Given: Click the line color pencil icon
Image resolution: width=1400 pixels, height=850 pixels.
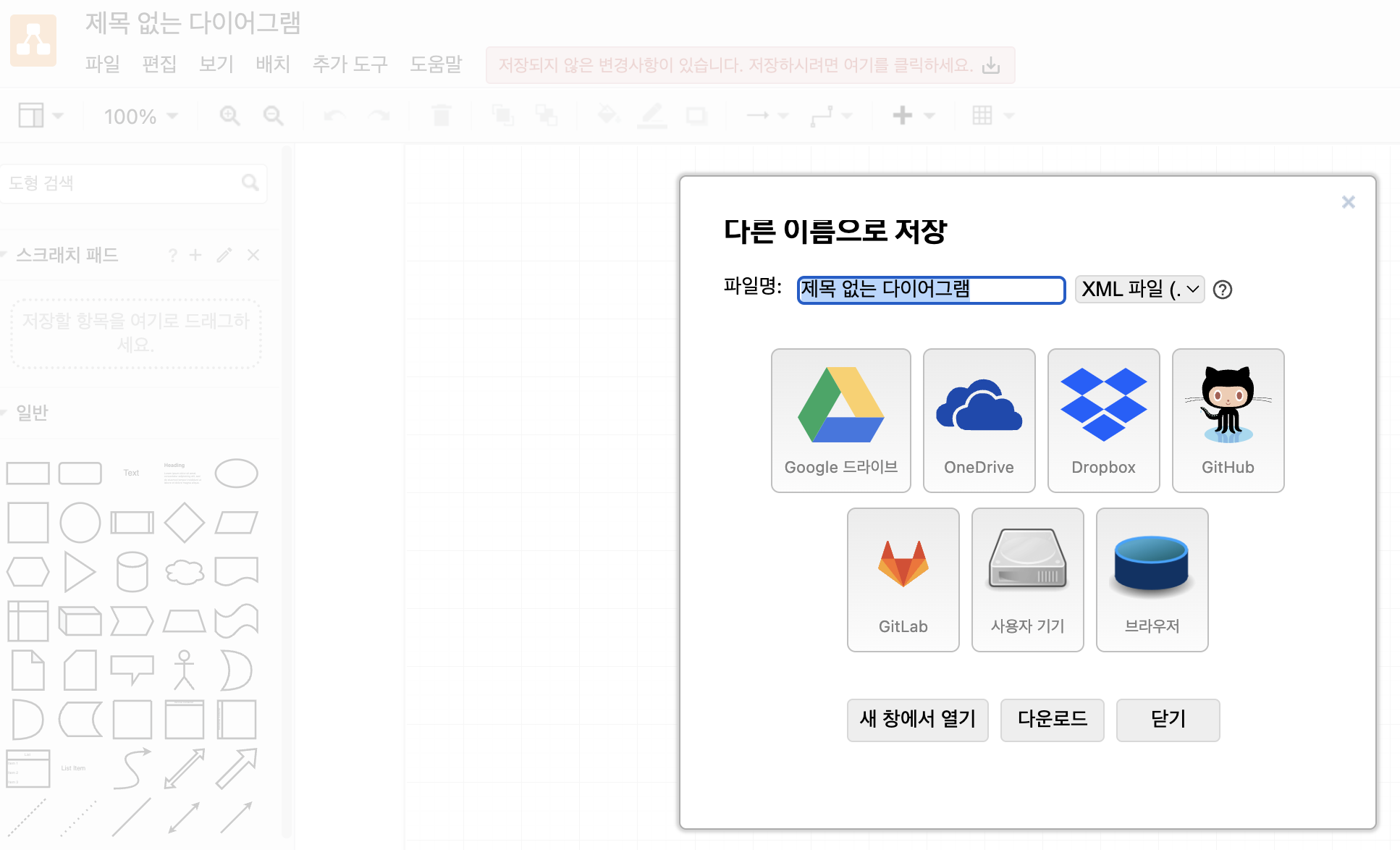Looking at the screenshot, I should pyautogui.click(x=652, y=115).
